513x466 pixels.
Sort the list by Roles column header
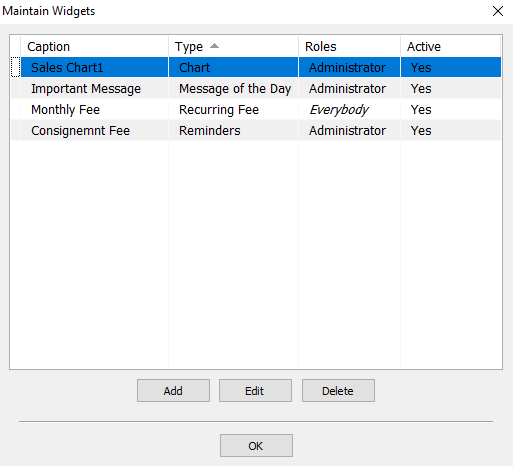pyautogui.click(x=349, y=47)
